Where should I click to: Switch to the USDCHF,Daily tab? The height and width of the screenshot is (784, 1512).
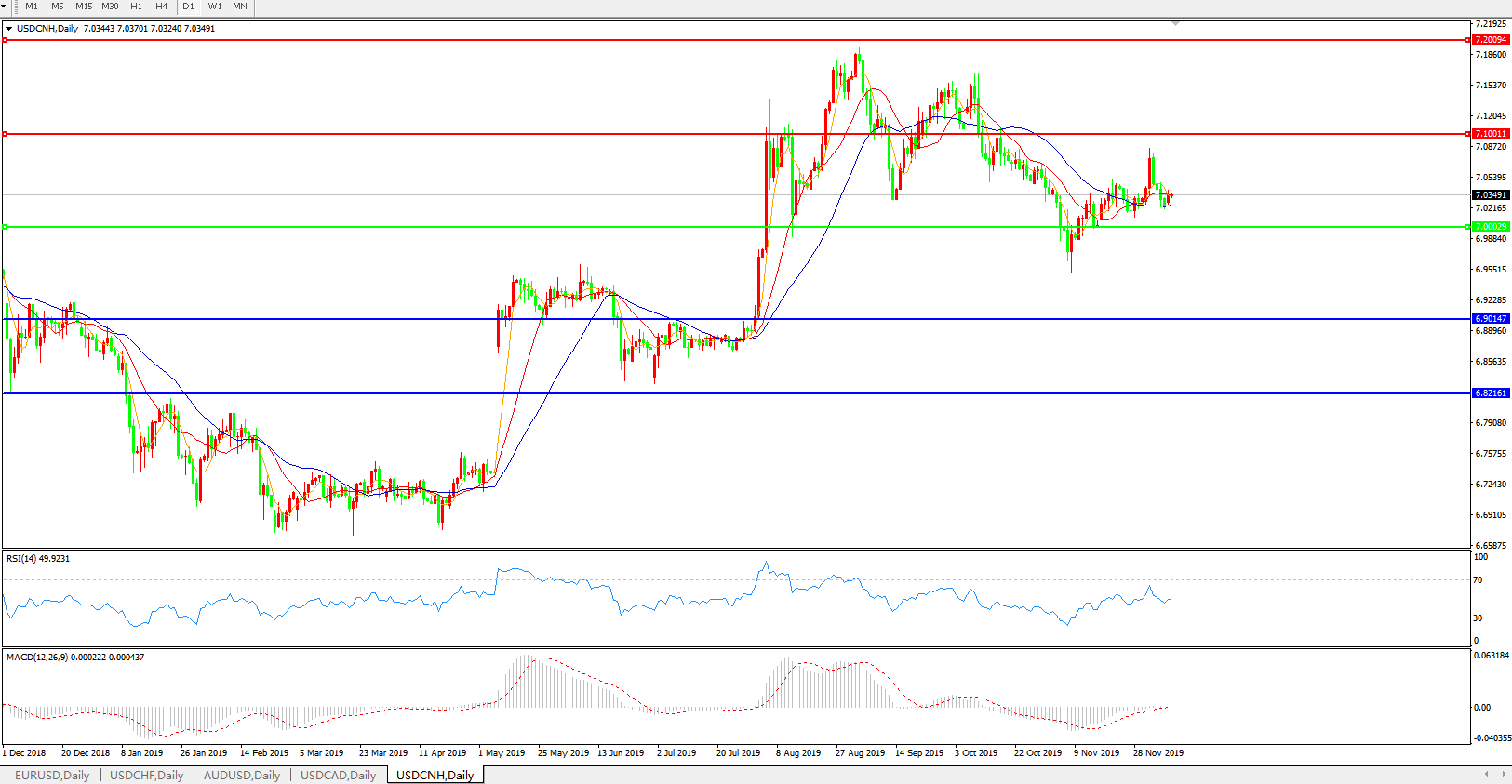tap(146, 775)
